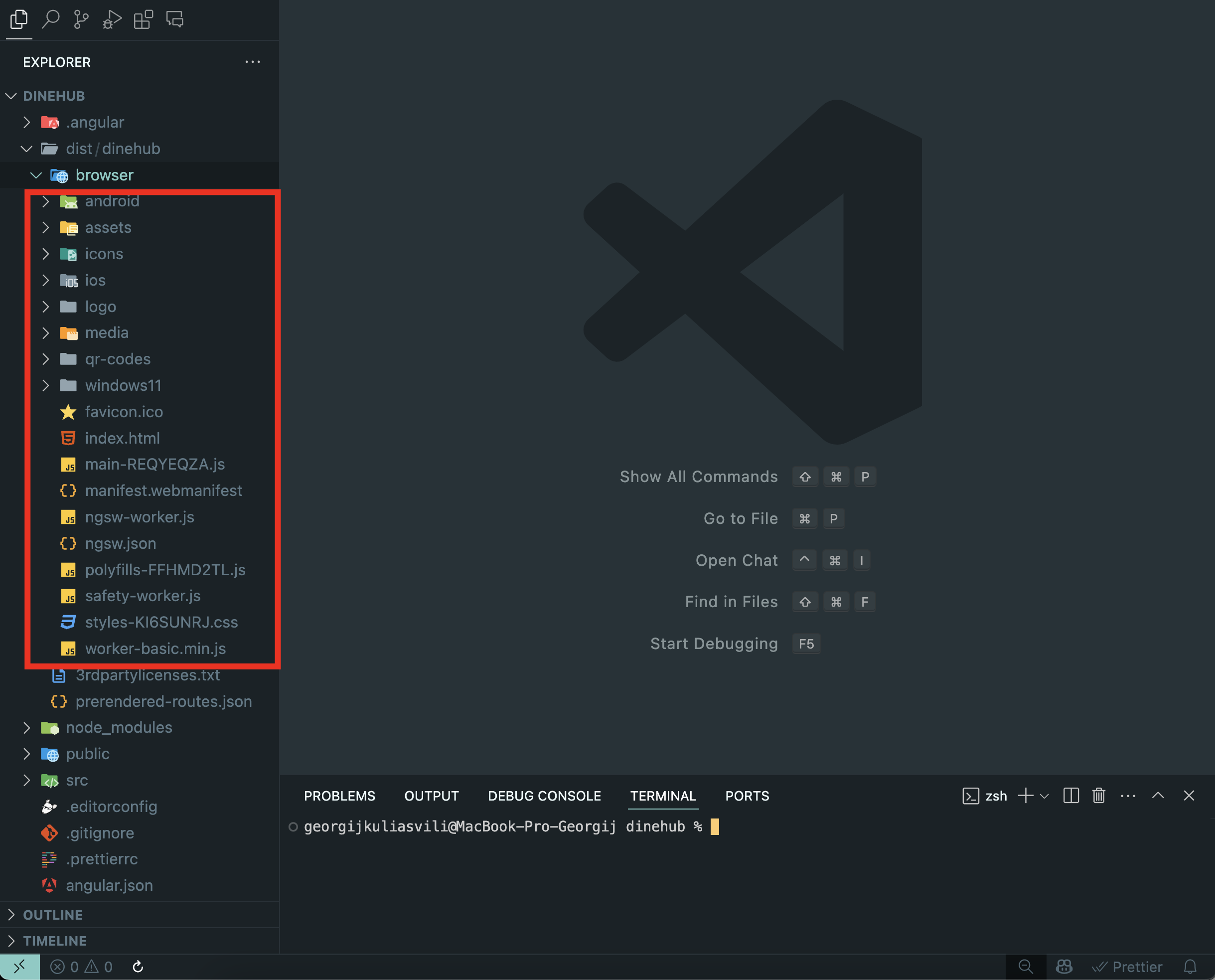
Task: Split the terminal pane
Action: coord(1070,796)
